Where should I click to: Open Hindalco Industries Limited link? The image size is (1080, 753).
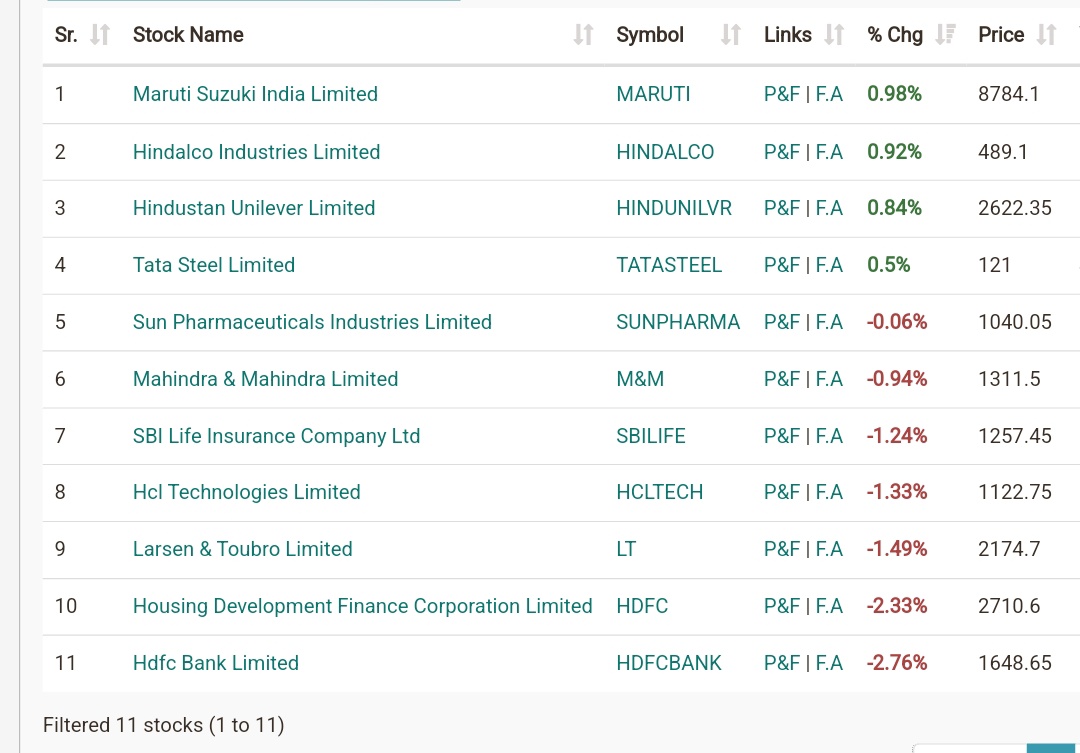tap(256, 152)
